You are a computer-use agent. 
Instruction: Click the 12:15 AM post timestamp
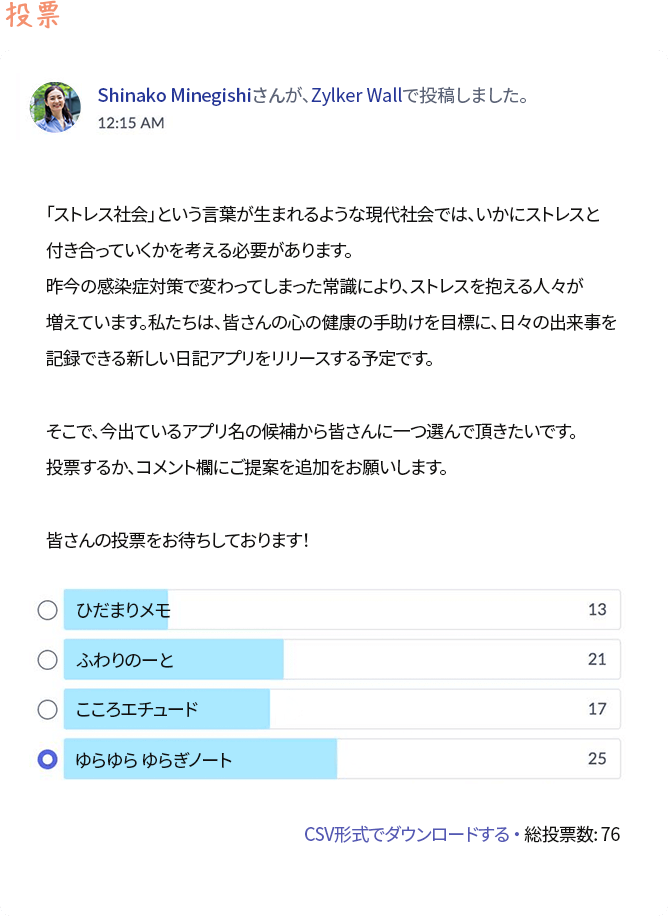pyautogui.click(x=131, y=123)
